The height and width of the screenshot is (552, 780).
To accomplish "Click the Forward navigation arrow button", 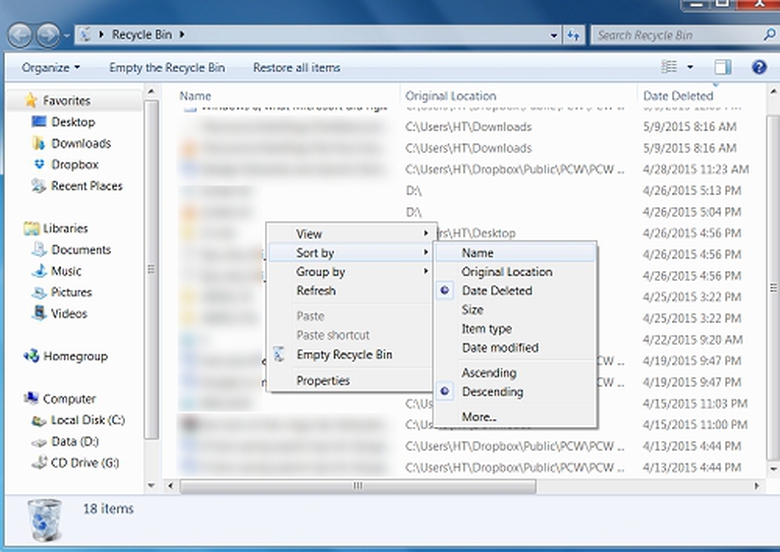I will 47,35.
